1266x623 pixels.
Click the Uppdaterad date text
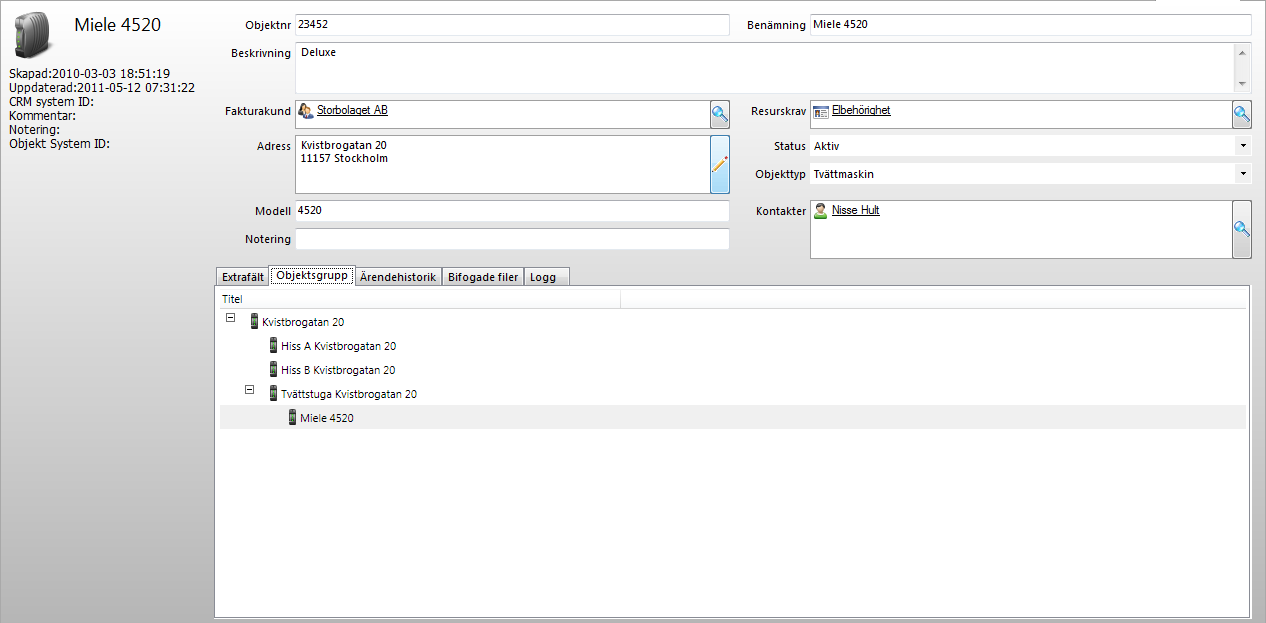[102, 87]
